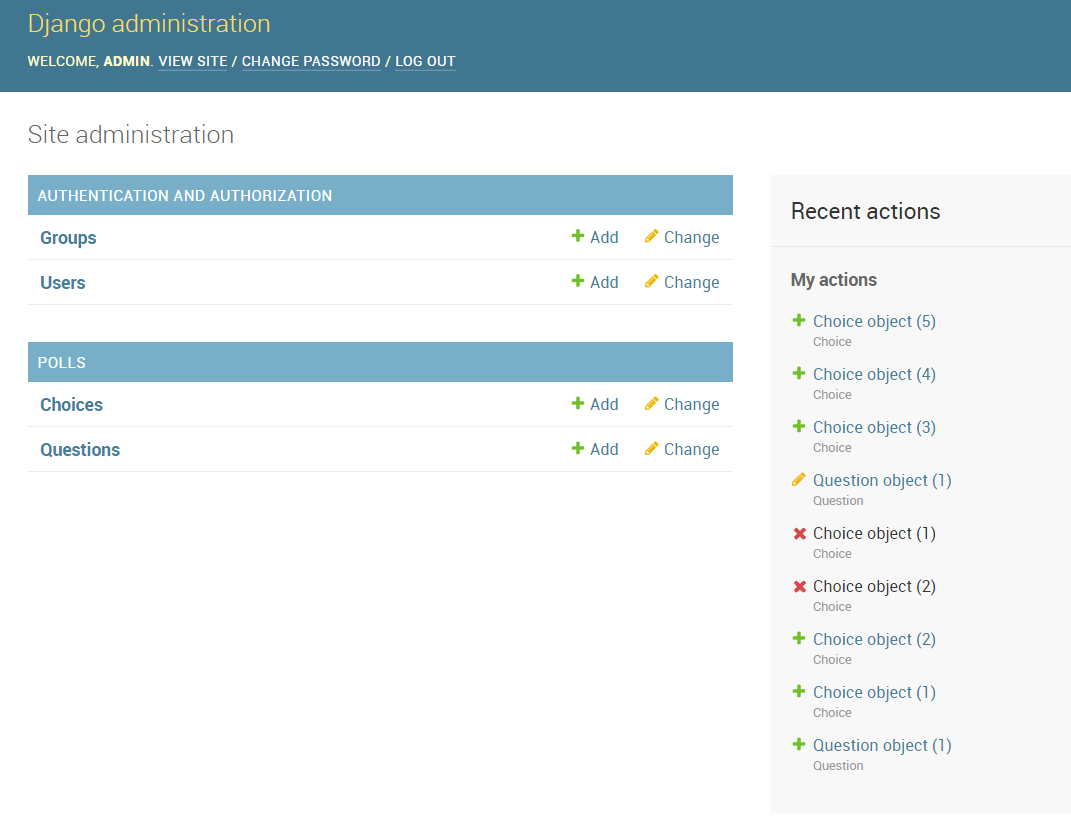The height and width of the screenshot is (826, 1071).
Task: Open the added Choice object (1) entry
Action: [874, 693]
